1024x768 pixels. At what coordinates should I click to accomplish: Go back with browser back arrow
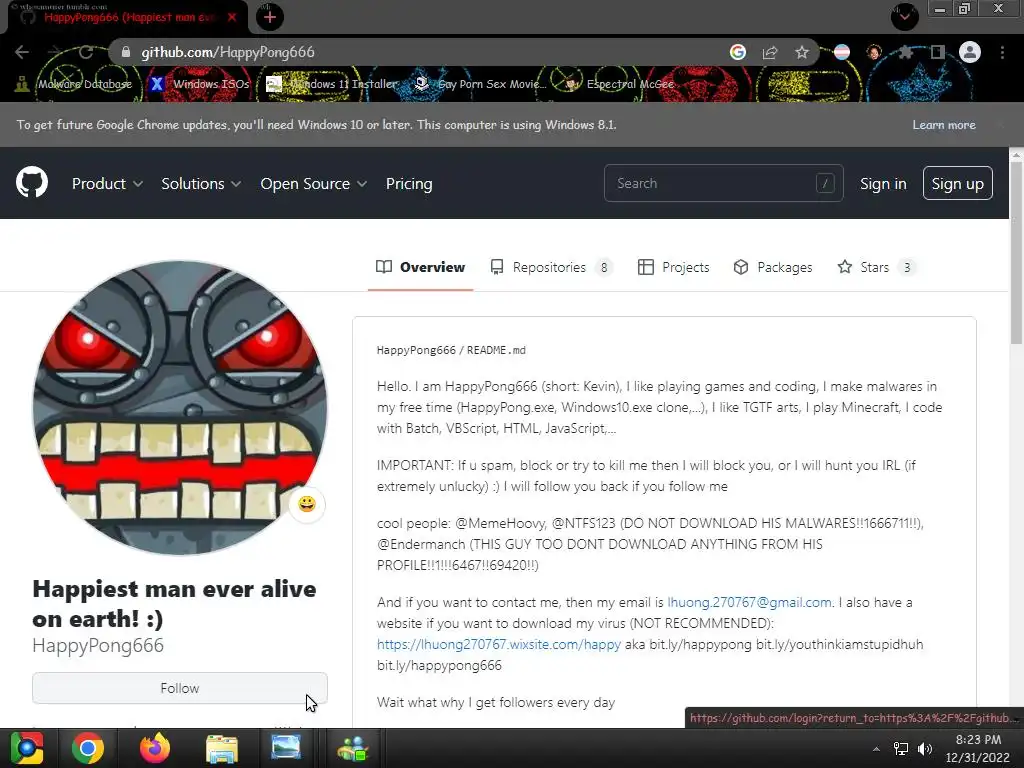tap(22, 52)
